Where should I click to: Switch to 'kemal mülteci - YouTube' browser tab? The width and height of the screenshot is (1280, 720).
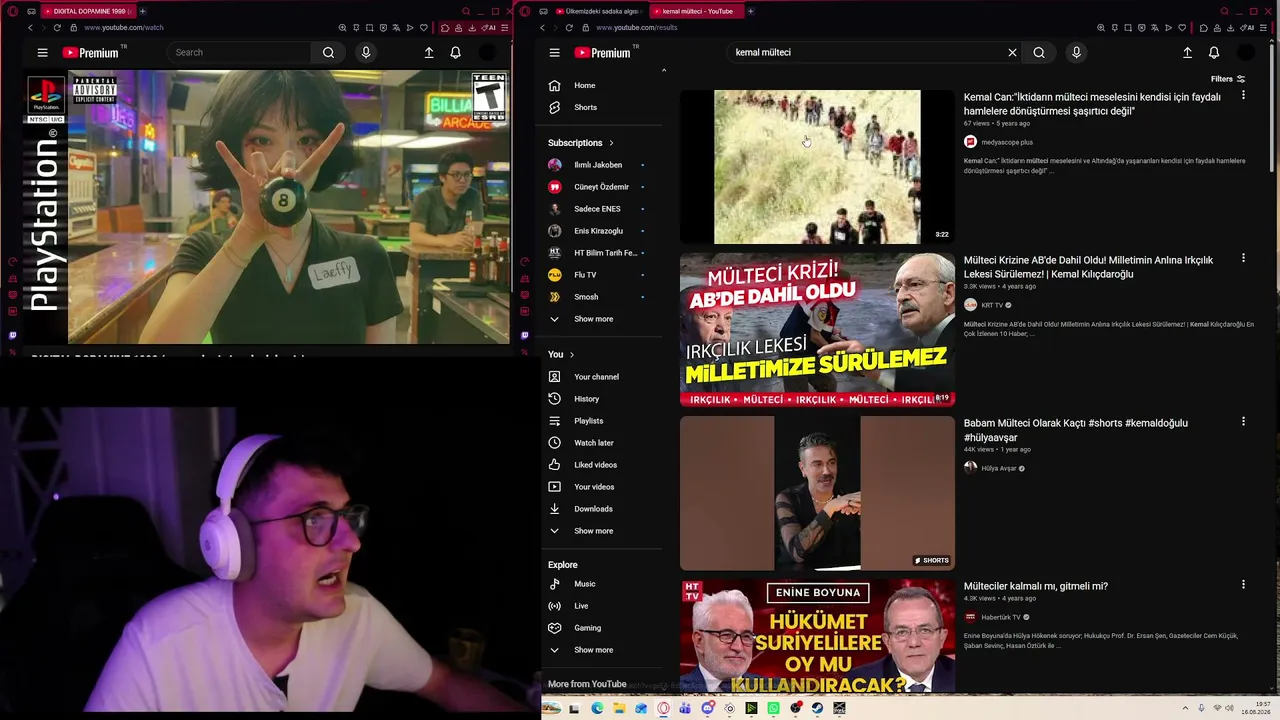pyautogui.click(x=697, y=11)
